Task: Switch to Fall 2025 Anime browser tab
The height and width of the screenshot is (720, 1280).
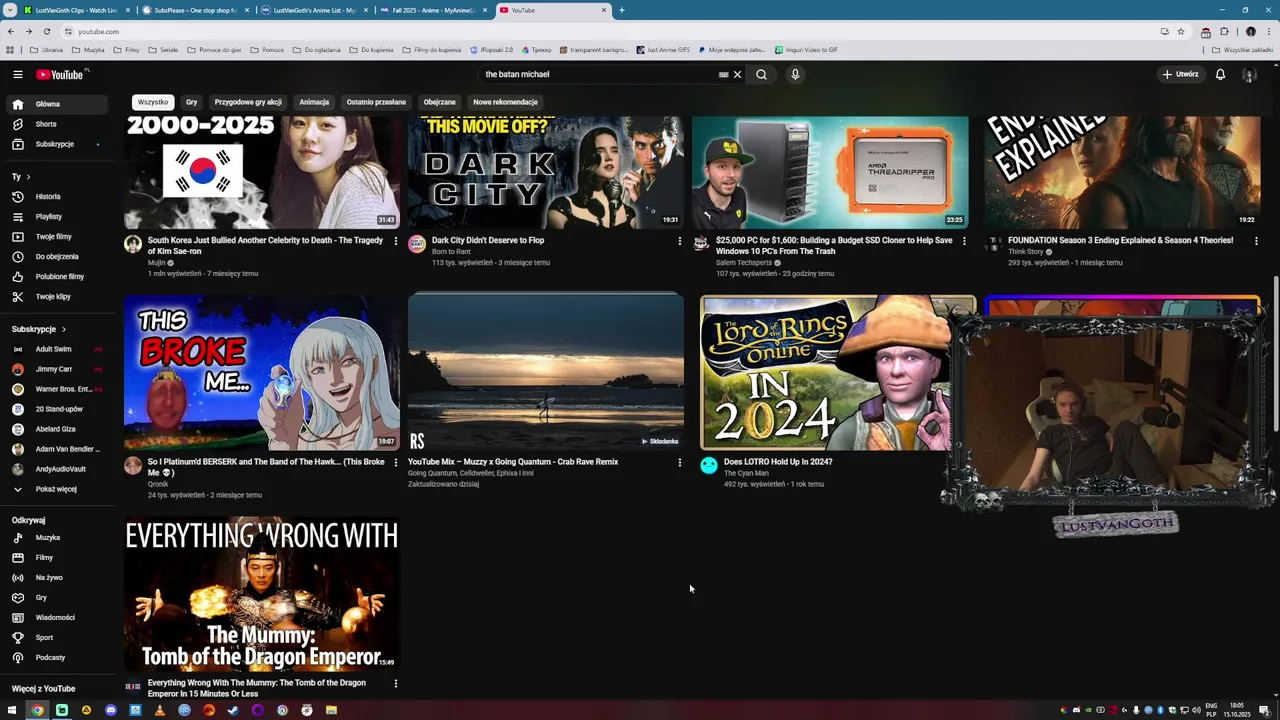Action: [432, 10]
